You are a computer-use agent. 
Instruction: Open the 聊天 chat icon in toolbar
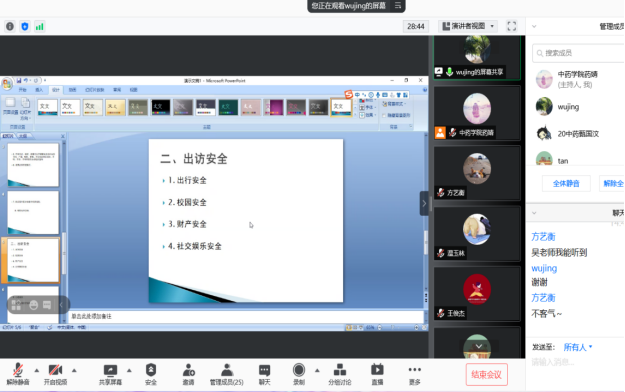[264, 370]
